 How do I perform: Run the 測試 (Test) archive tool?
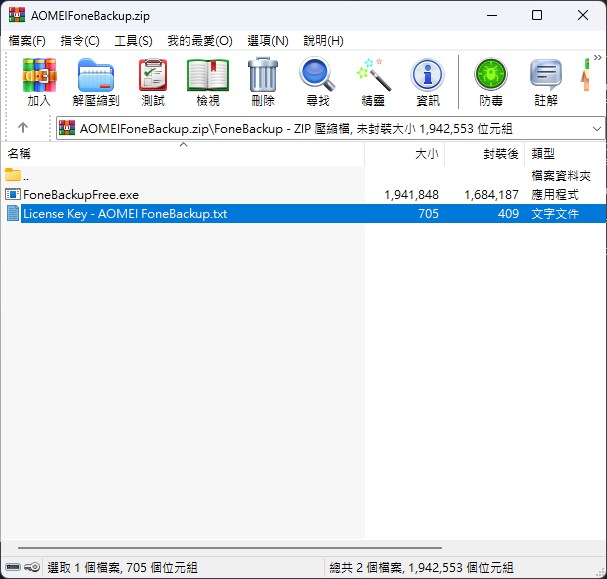click(153, 82)
